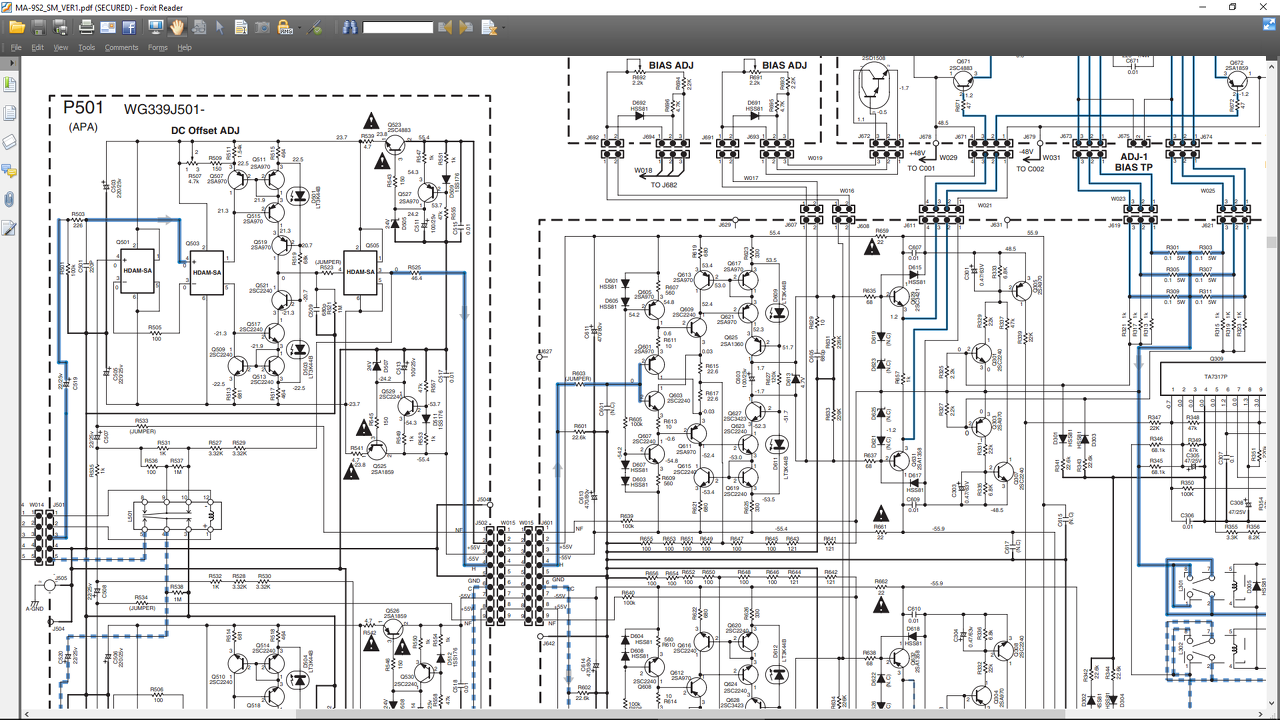Open the Comments navigation panel
This screenshot has height=720, width=1280.
10,171
